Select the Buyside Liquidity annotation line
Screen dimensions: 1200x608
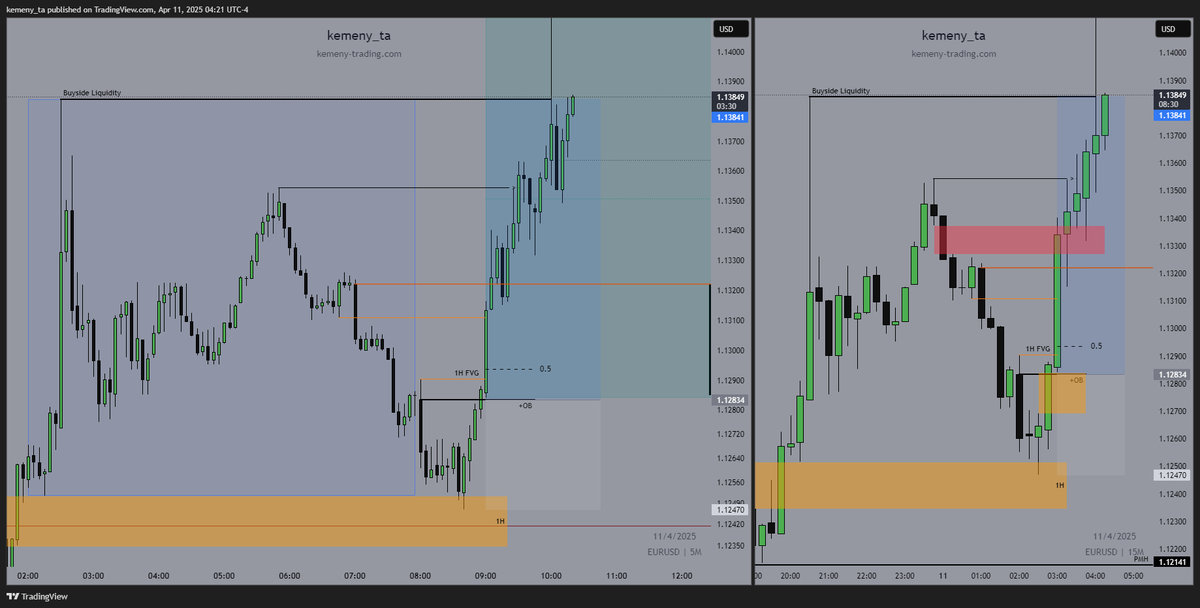click(92, 92)
